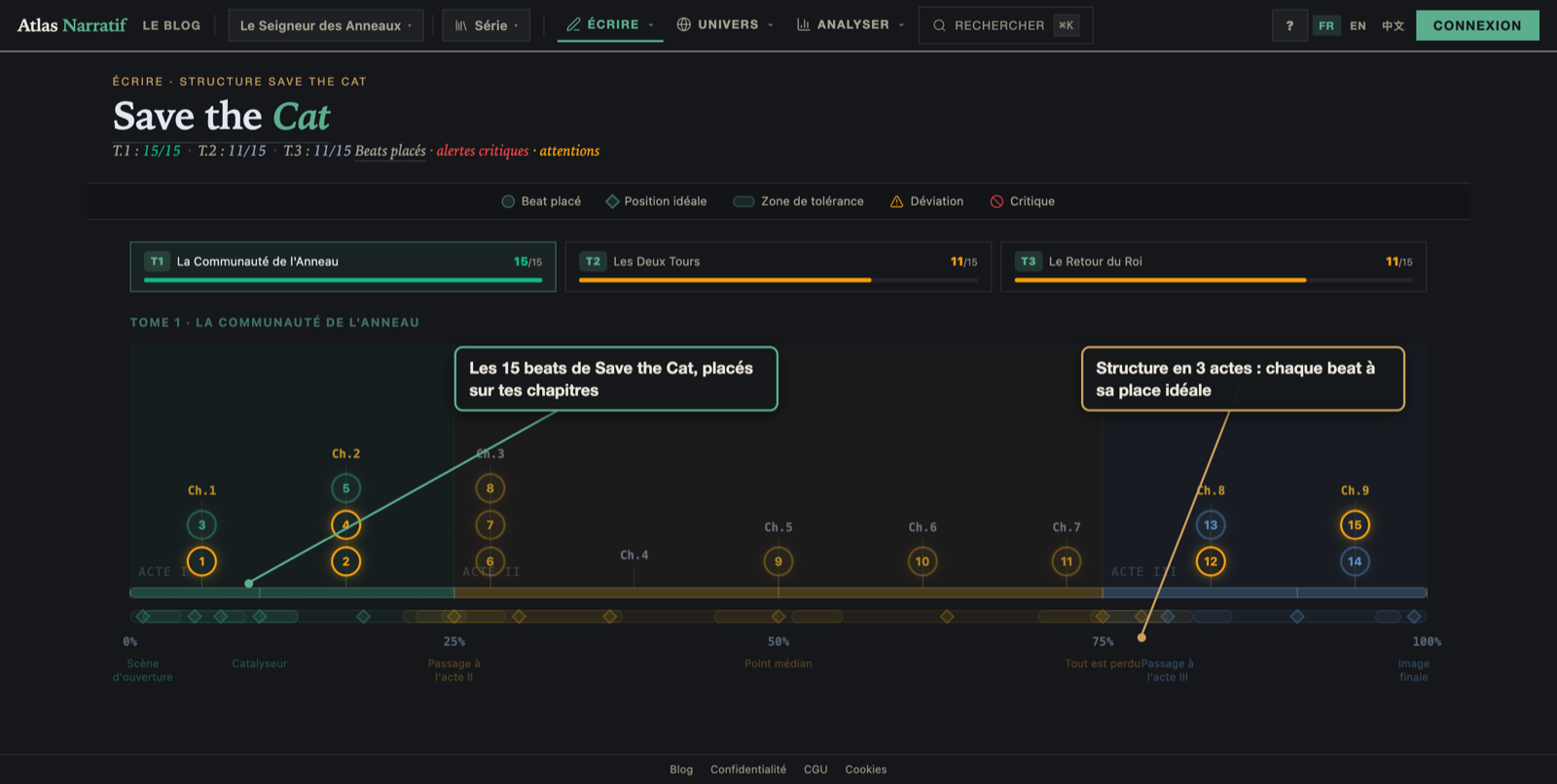Click the Ch.9 chapter label

point(1355,491)
